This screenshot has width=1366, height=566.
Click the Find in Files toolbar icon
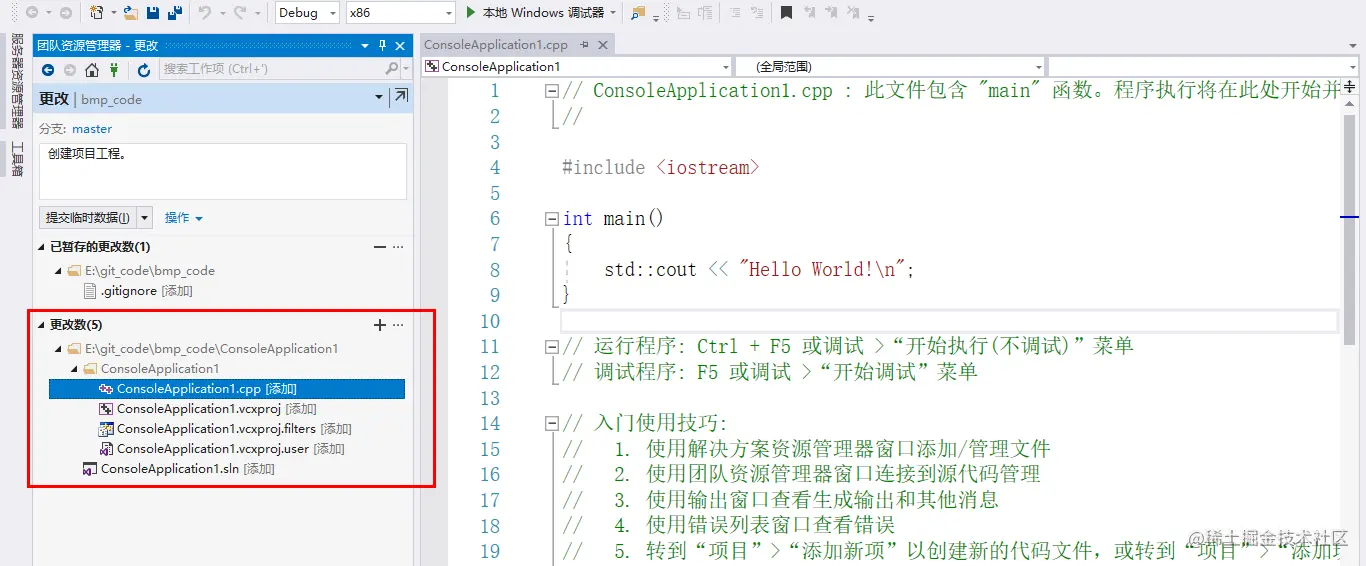coord(638,13)
